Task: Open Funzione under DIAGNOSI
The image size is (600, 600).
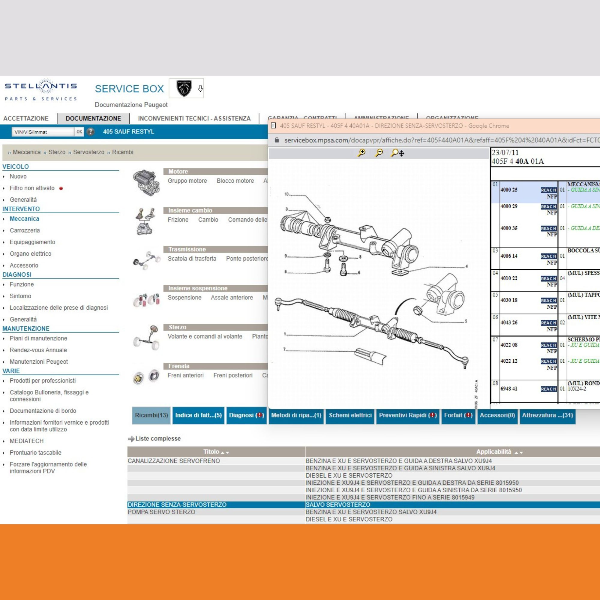Action: tap(21, 285)
